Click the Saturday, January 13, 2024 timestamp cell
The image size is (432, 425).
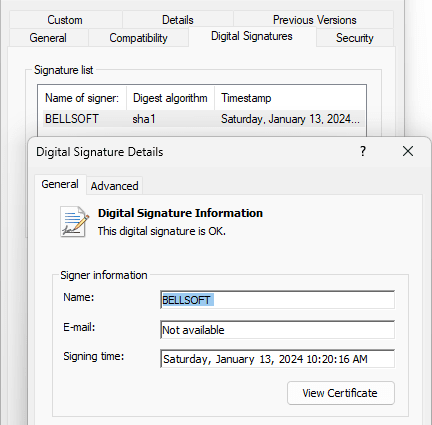tap(290, 119)
